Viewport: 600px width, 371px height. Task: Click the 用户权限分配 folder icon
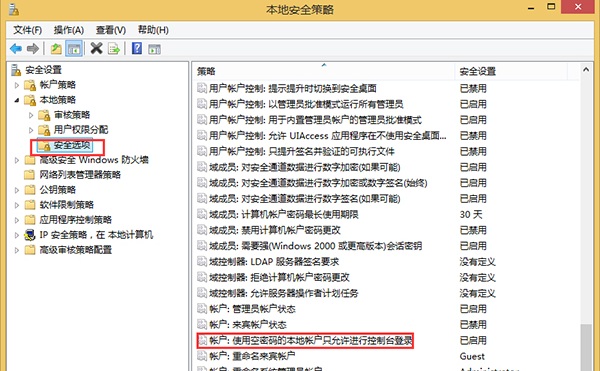click(44, 130)
